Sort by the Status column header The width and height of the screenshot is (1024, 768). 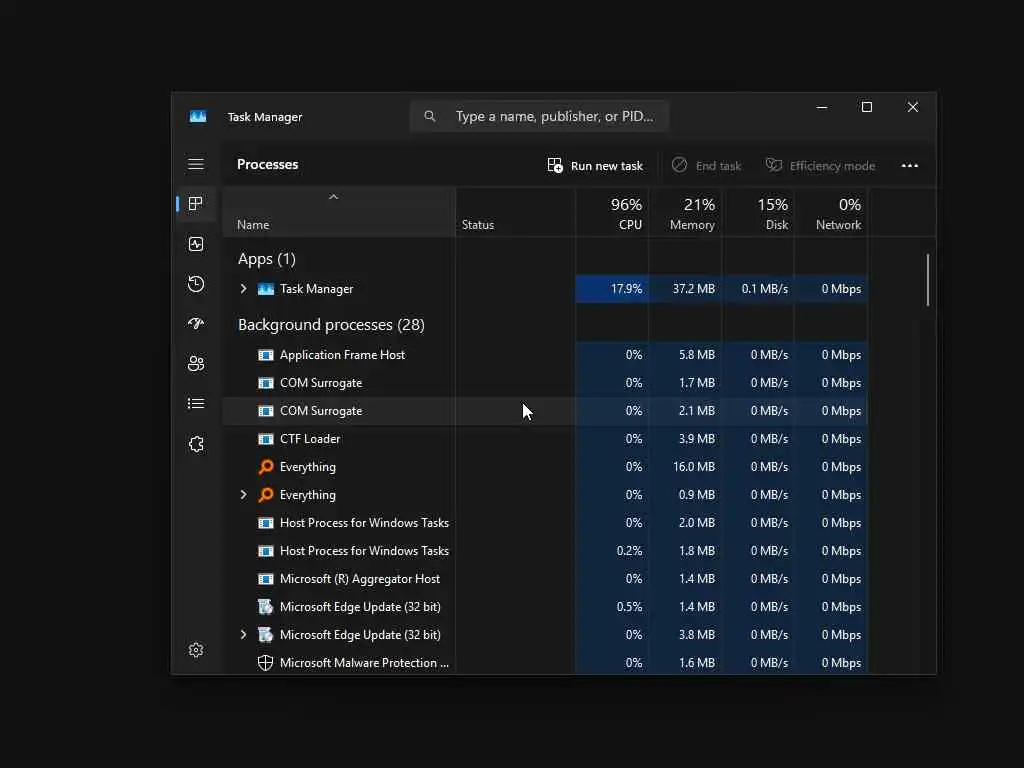(515, 213)
